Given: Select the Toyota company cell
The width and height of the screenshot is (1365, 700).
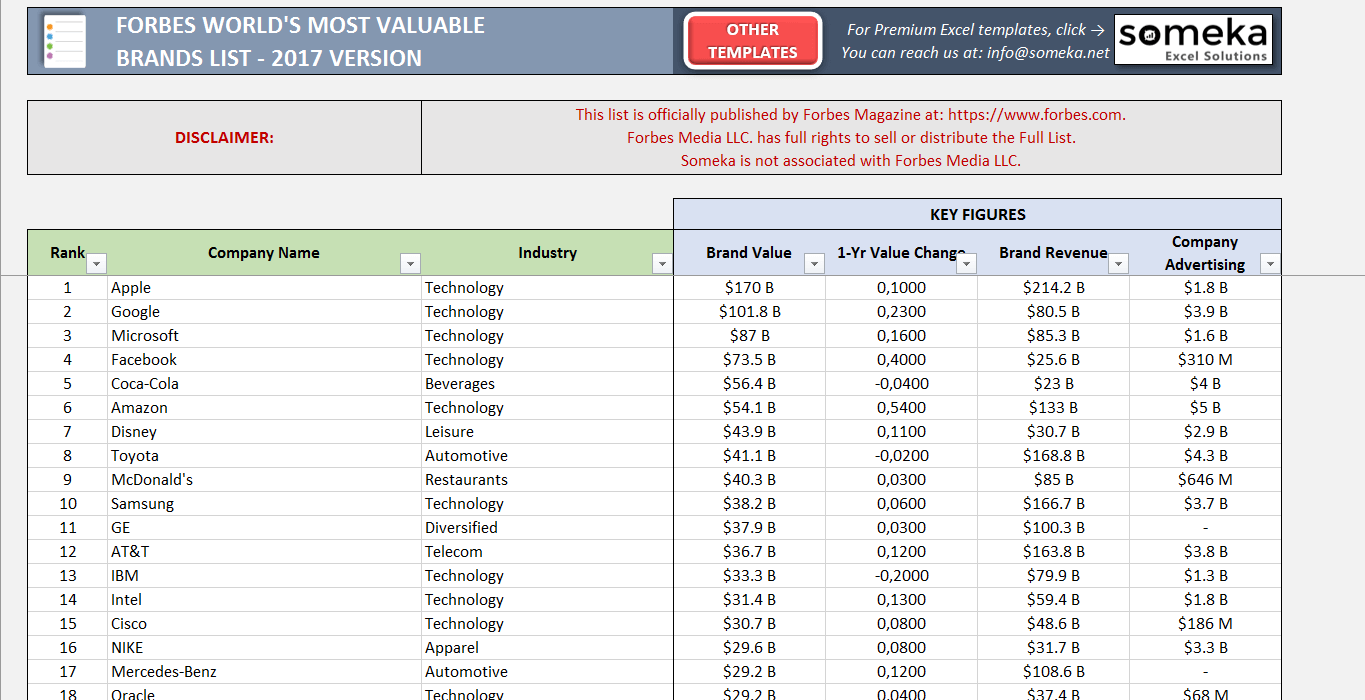Looking at the screenshot, I should pyautogui.click(x=264, y=456).
